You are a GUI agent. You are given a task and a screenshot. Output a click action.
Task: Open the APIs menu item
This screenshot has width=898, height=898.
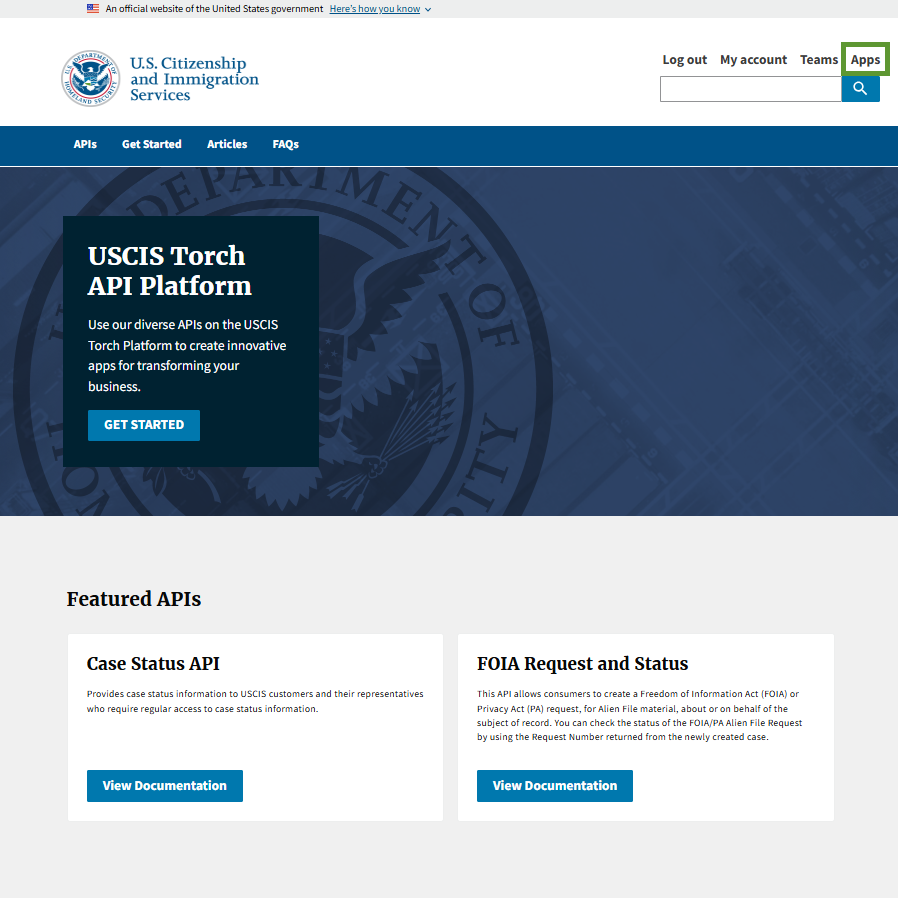(85, 144)
